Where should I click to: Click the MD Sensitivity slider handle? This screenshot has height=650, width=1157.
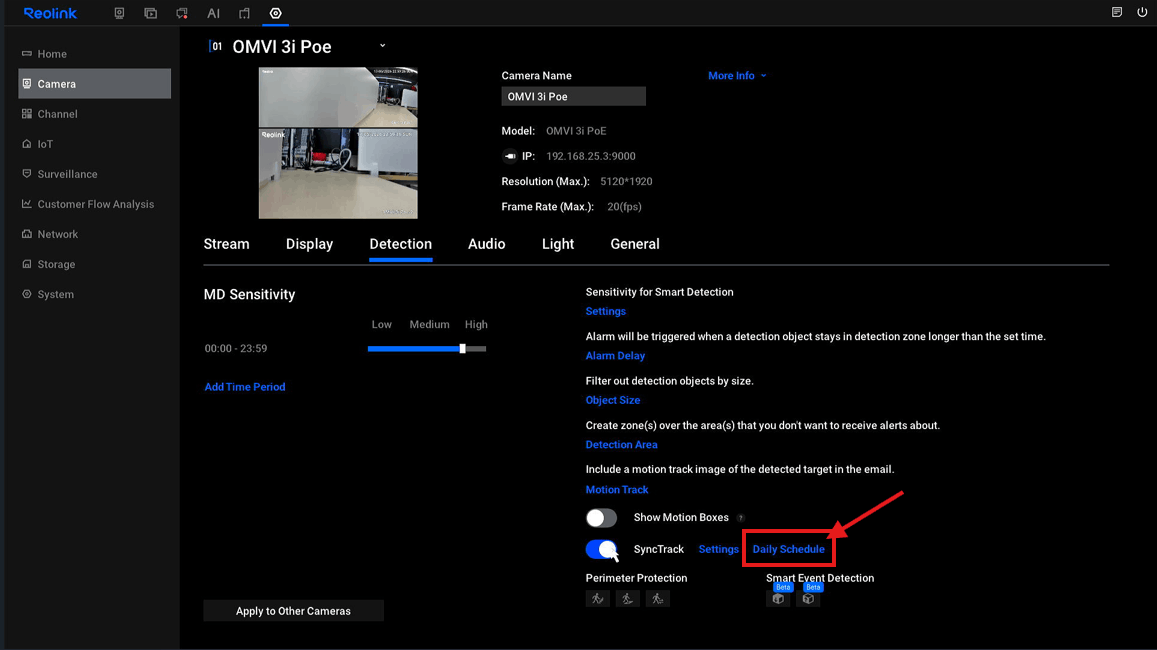[x=463, y=348]
